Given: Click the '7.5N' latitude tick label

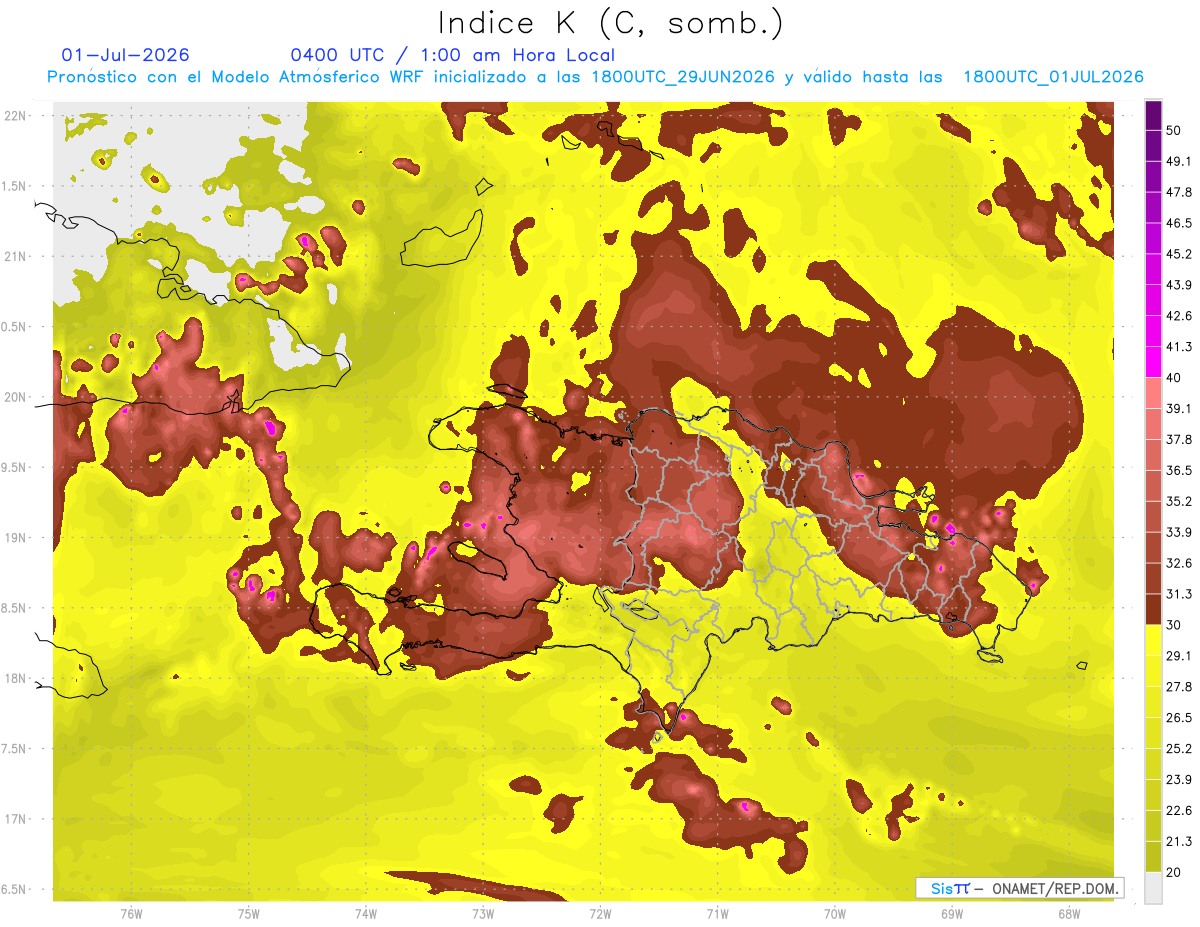Looking at the screenshot, I should (x=14, y=749).
